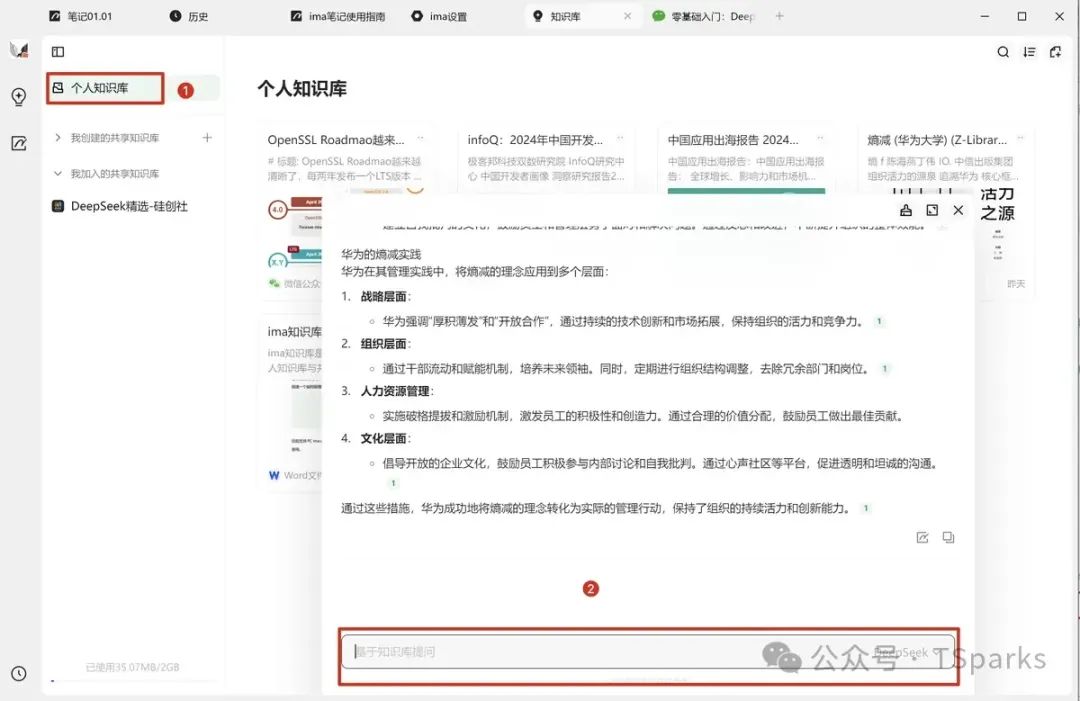Screen dimensions: 1080x701
Task: Open more options on OpenSSL Roadmao card
Action: (420, 138)
